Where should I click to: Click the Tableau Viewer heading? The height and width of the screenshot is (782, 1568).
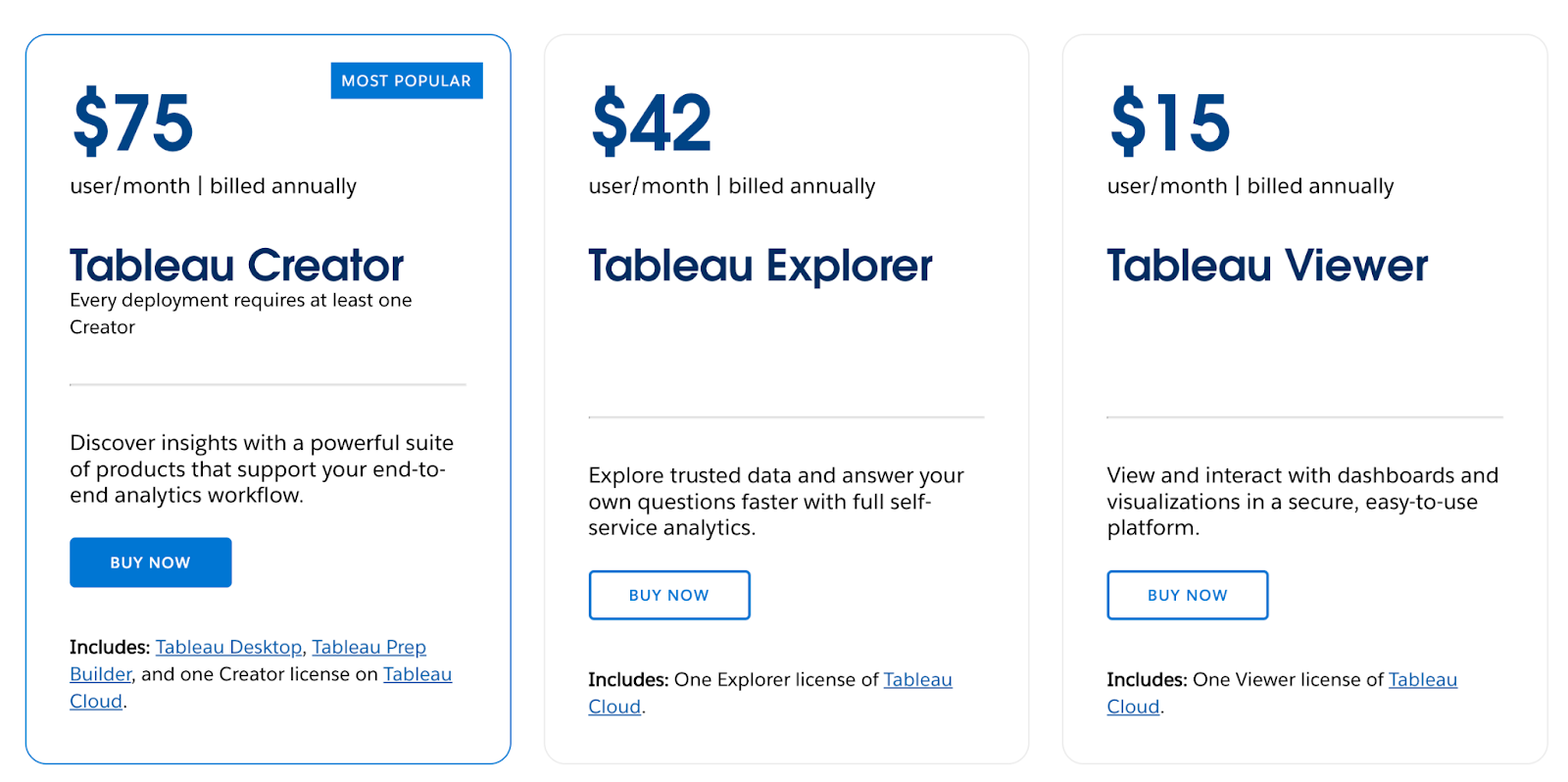tap(1267, 265)
